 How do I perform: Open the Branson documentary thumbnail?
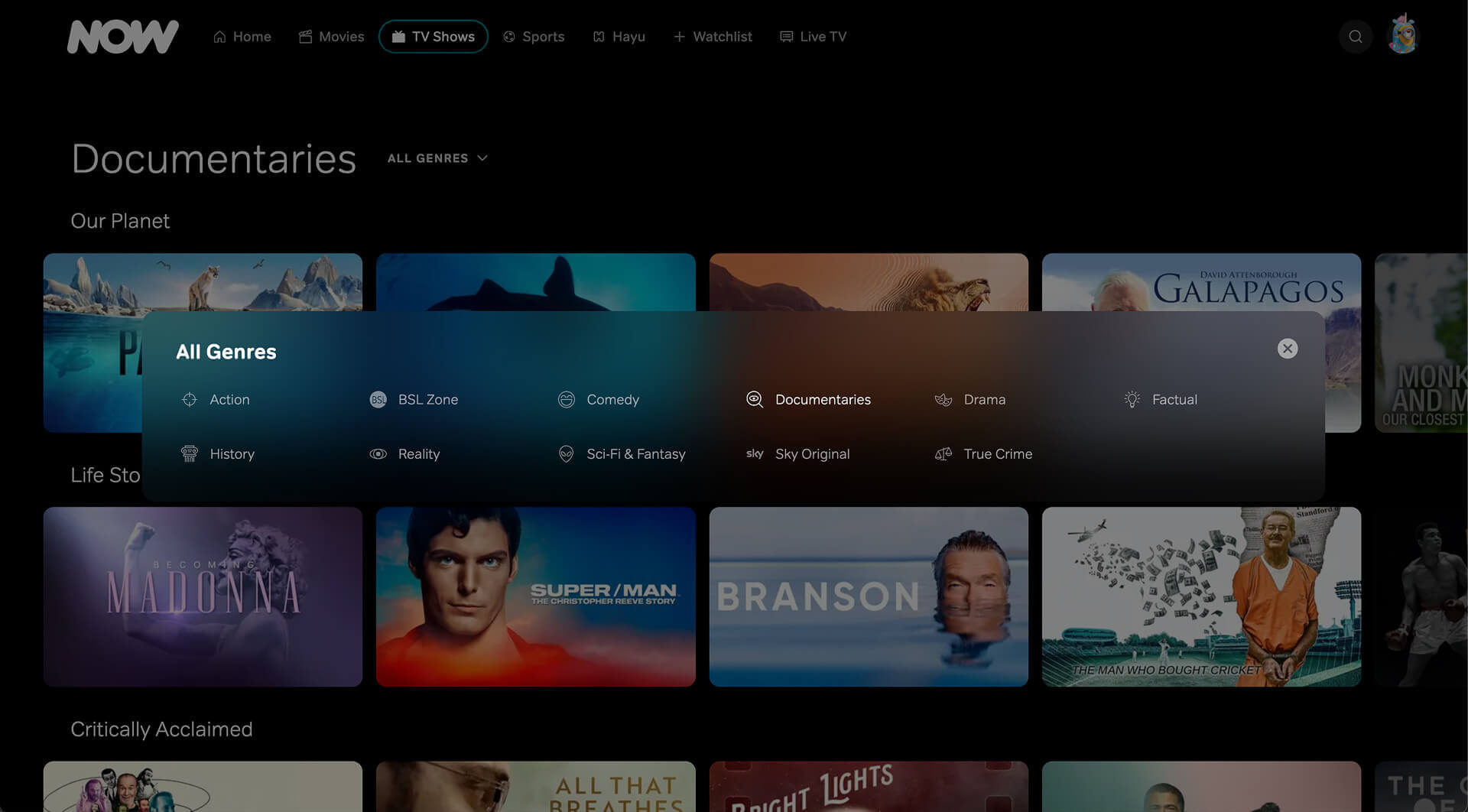(x=869, y=596)
